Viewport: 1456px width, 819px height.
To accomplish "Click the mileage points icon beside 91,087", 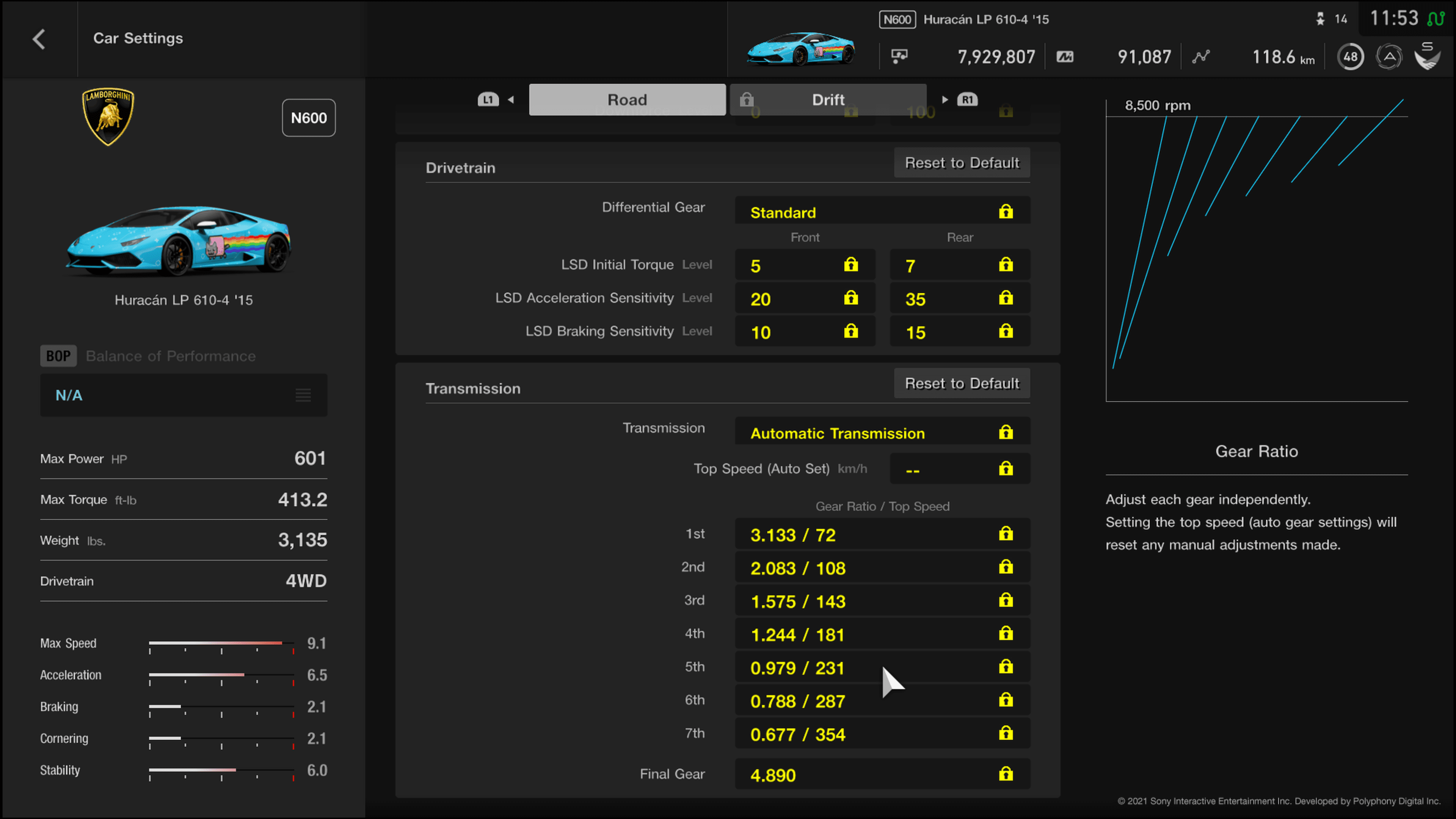I will (1065, 56).
